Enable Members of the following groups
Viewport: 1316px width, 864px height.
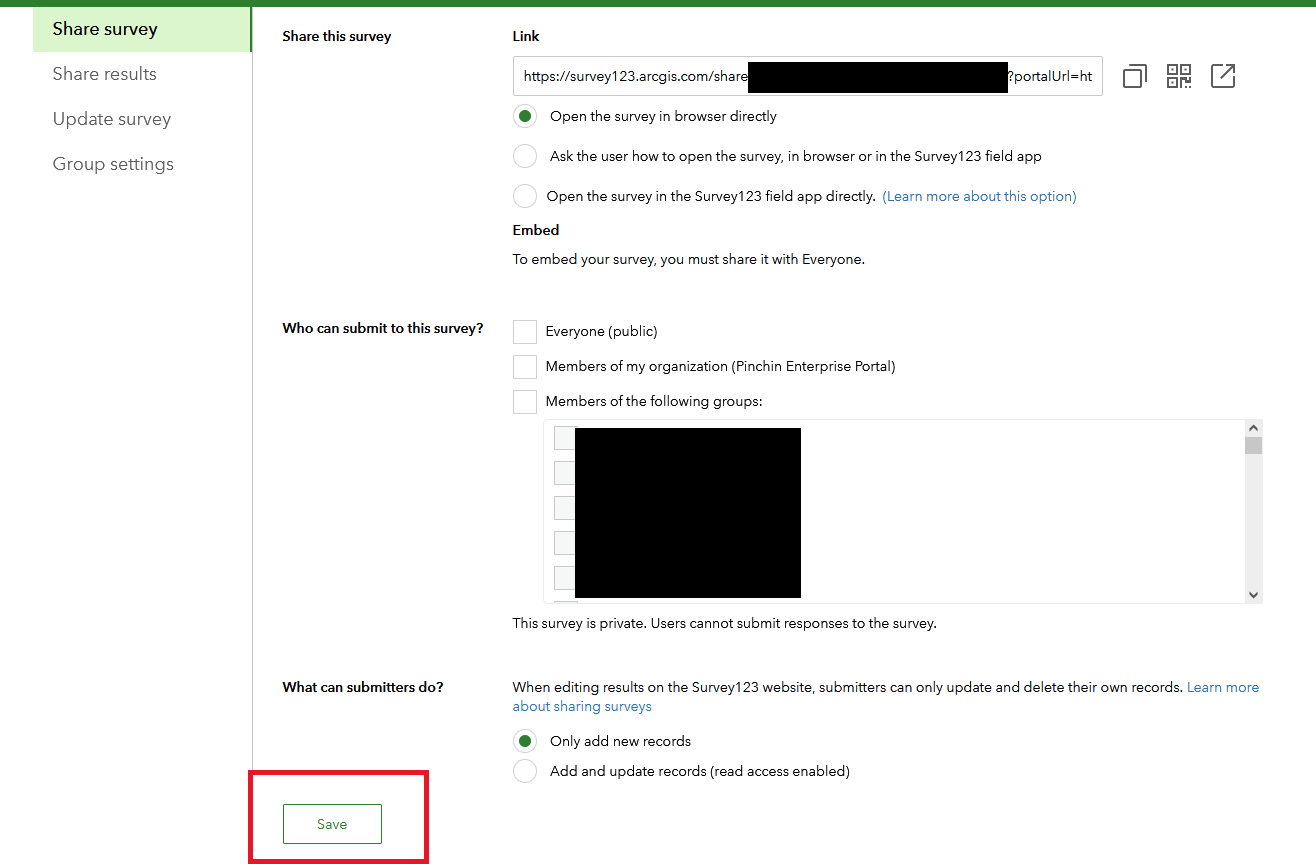coord(524,401)
